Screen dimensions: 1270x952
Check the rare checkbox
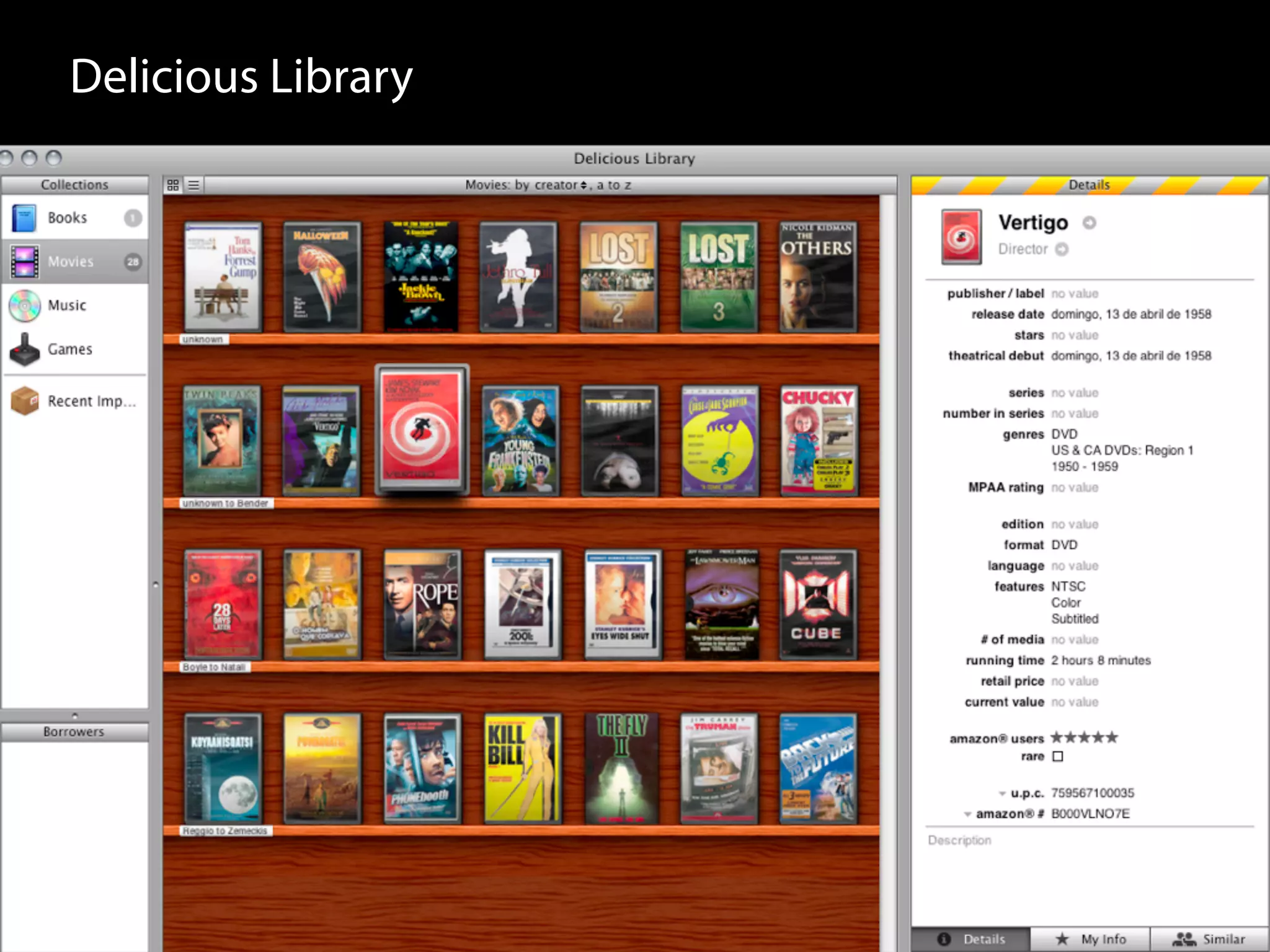click(x=1058, y=756)
